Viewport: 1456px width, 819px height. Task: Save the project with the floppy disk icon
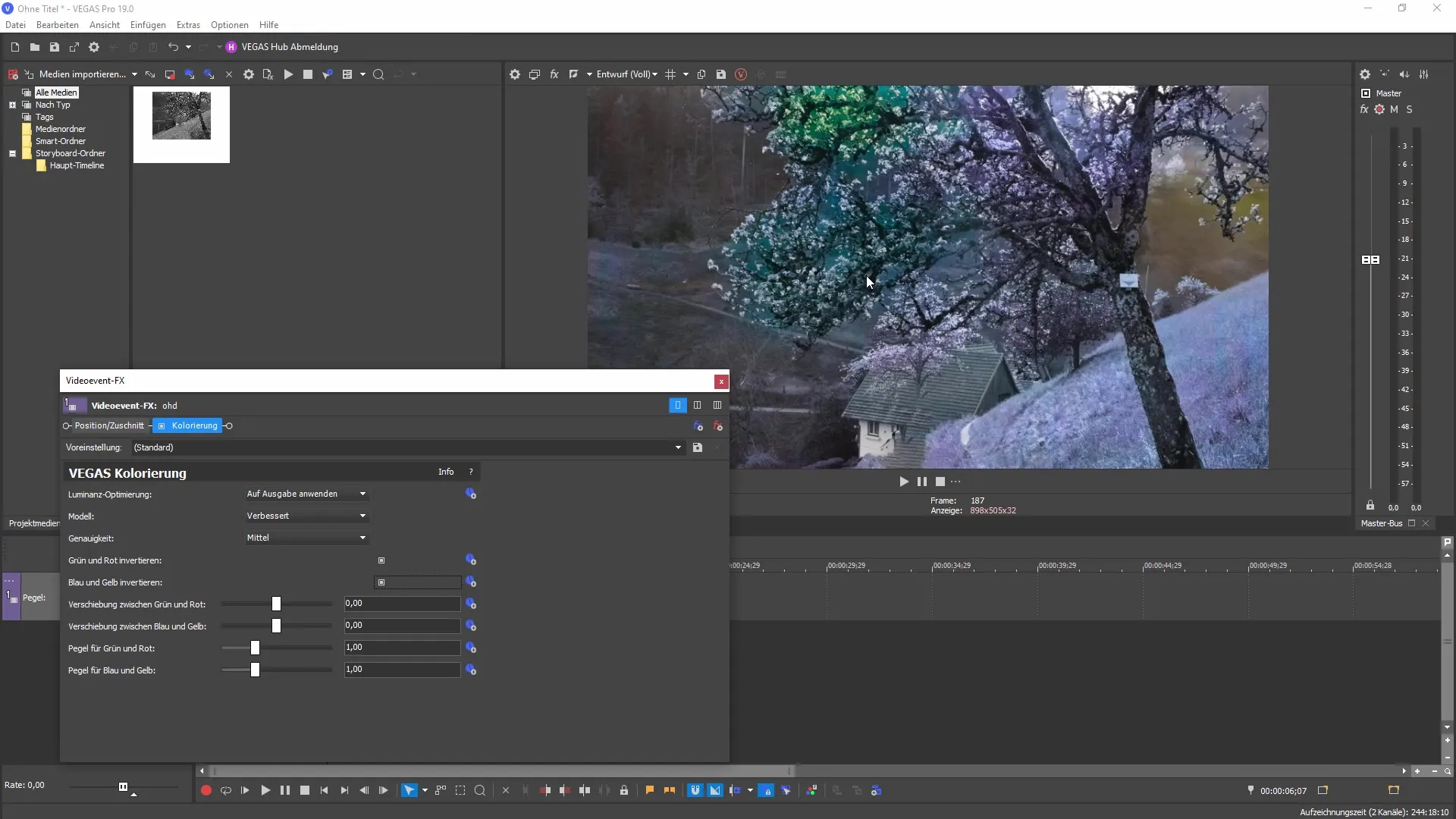[x=54, y=47]
